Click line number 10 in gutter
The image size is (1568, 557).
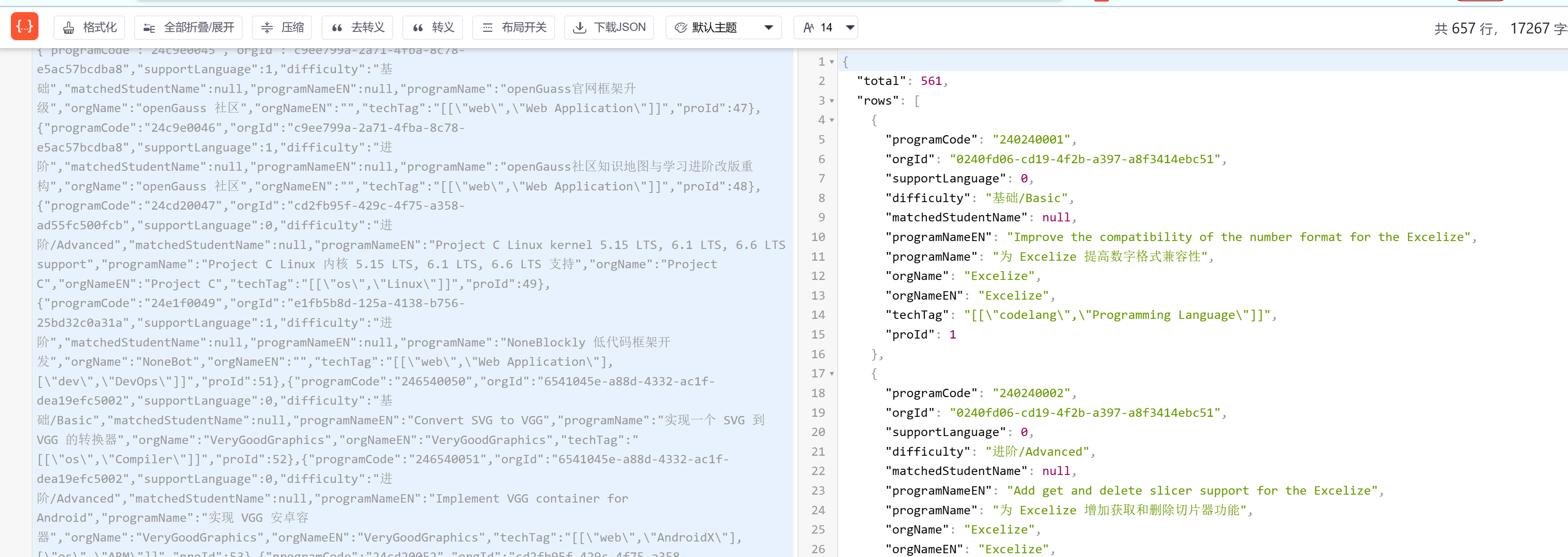coord(818,237)
